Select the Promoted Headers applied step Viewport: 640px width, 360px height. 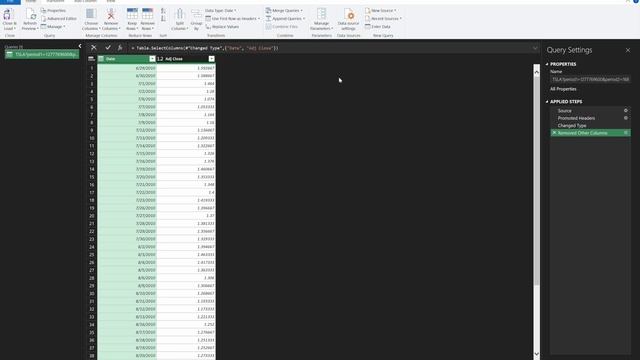[x=590, y=118]
